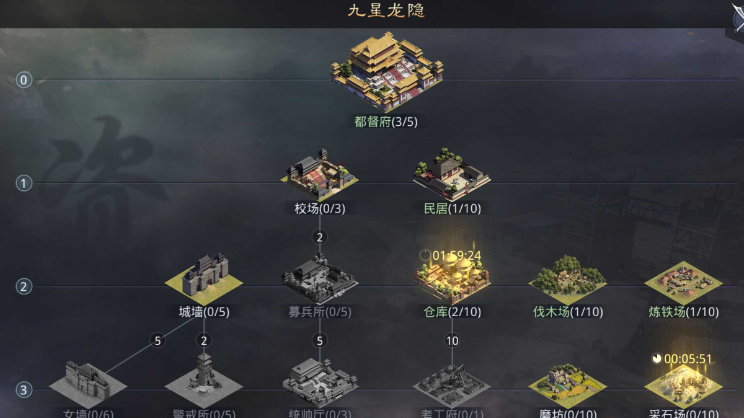
Task: Select the greyed-out 募兵所 recruitment building
Action: (319, 279)
